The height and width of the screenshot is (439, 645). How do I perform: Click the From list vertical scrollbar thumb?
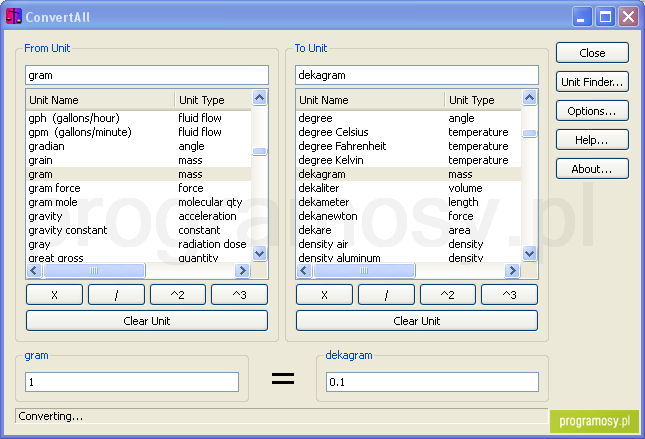[260, 151]
